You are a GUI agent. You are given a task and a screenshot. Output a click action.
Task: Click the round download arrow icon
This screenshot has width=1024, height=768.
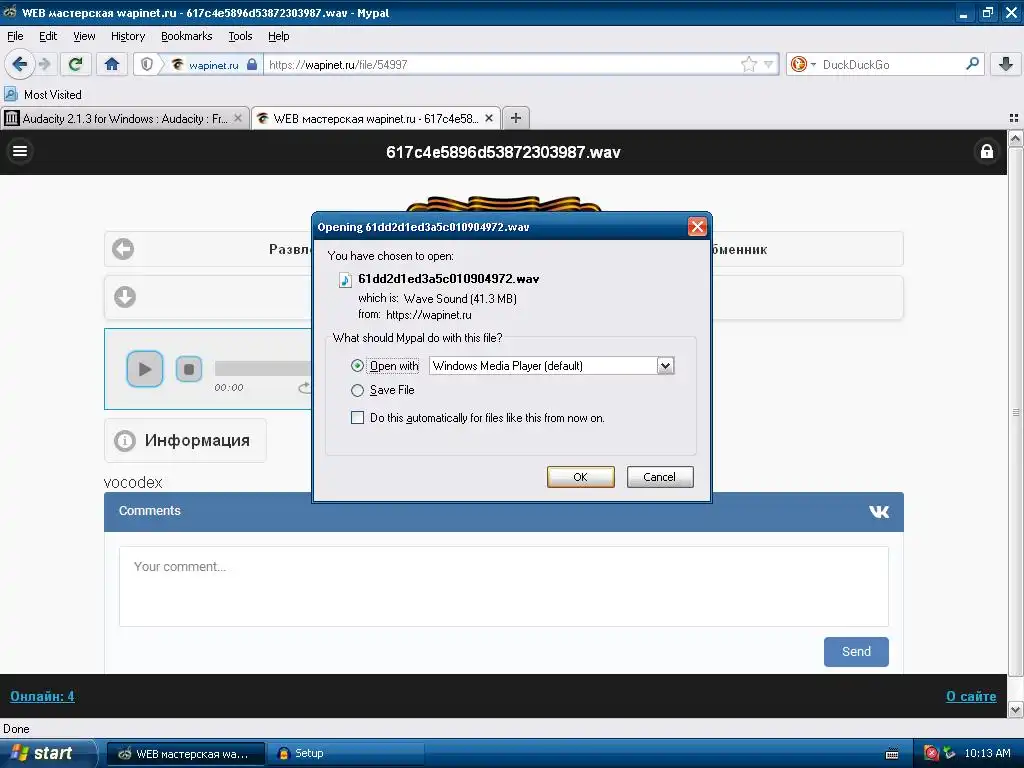coord(125,297)
